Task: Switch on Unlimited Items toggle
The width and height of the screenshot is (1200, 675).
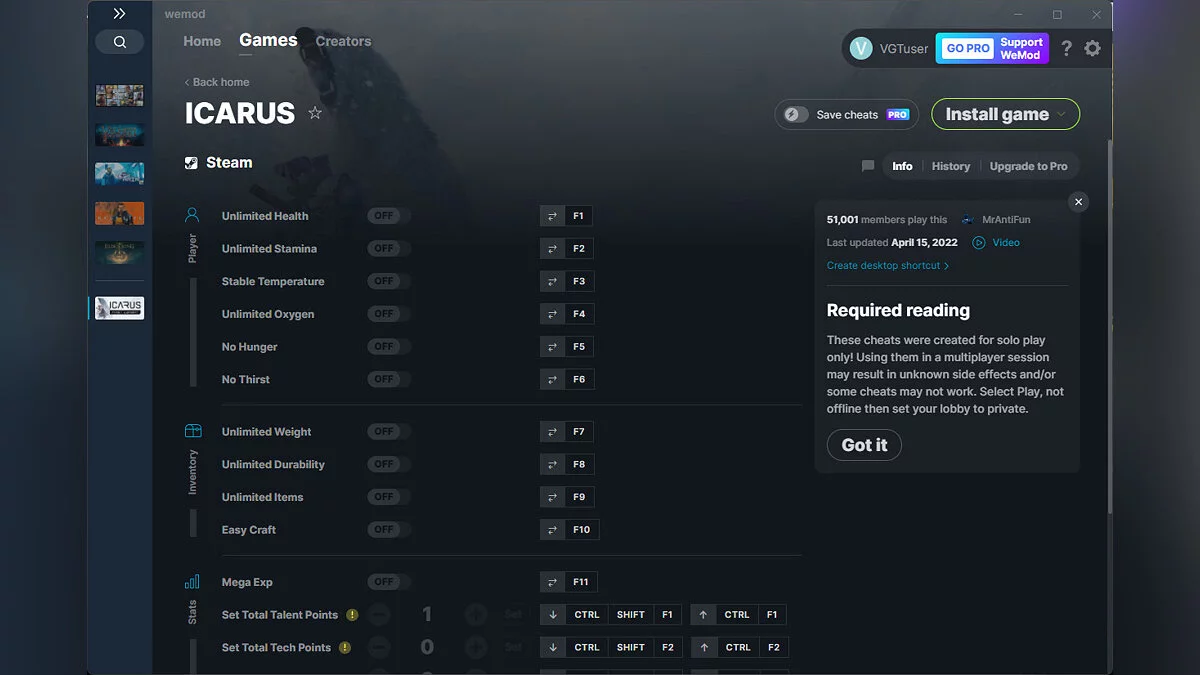Action: [x=388, y=497]
